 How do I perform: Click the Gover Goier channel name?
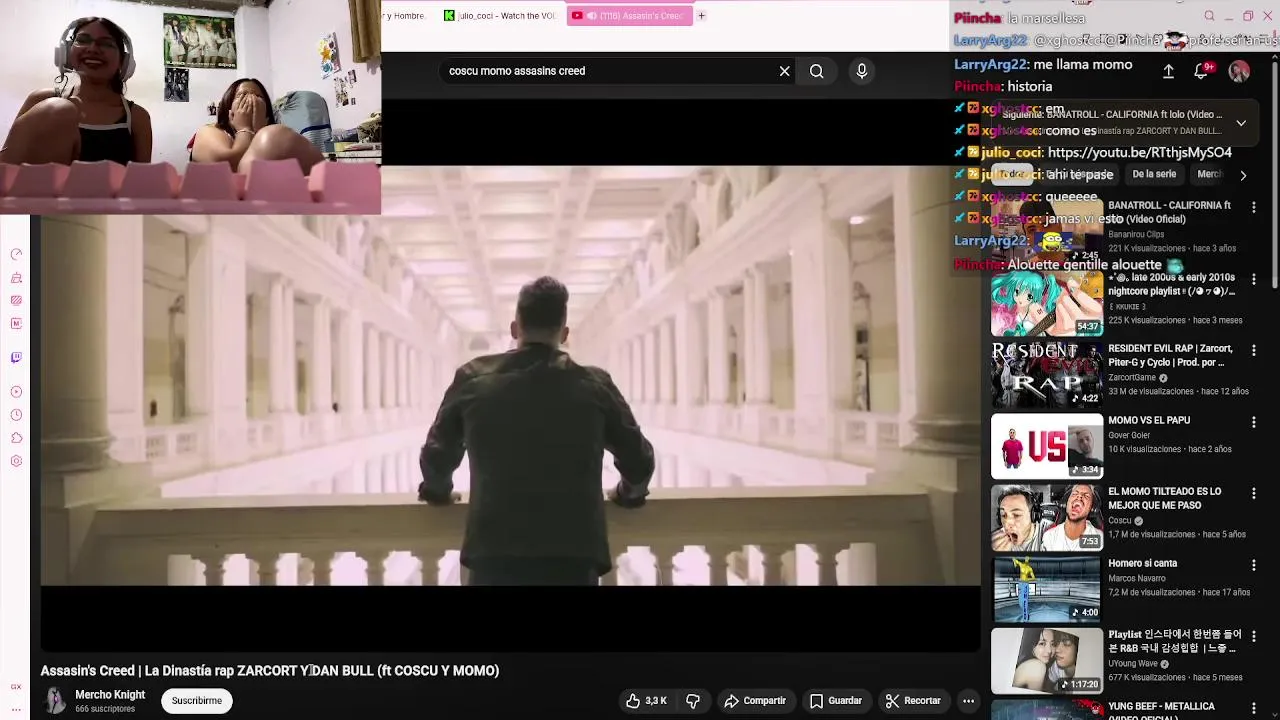tap(1129, 435)
